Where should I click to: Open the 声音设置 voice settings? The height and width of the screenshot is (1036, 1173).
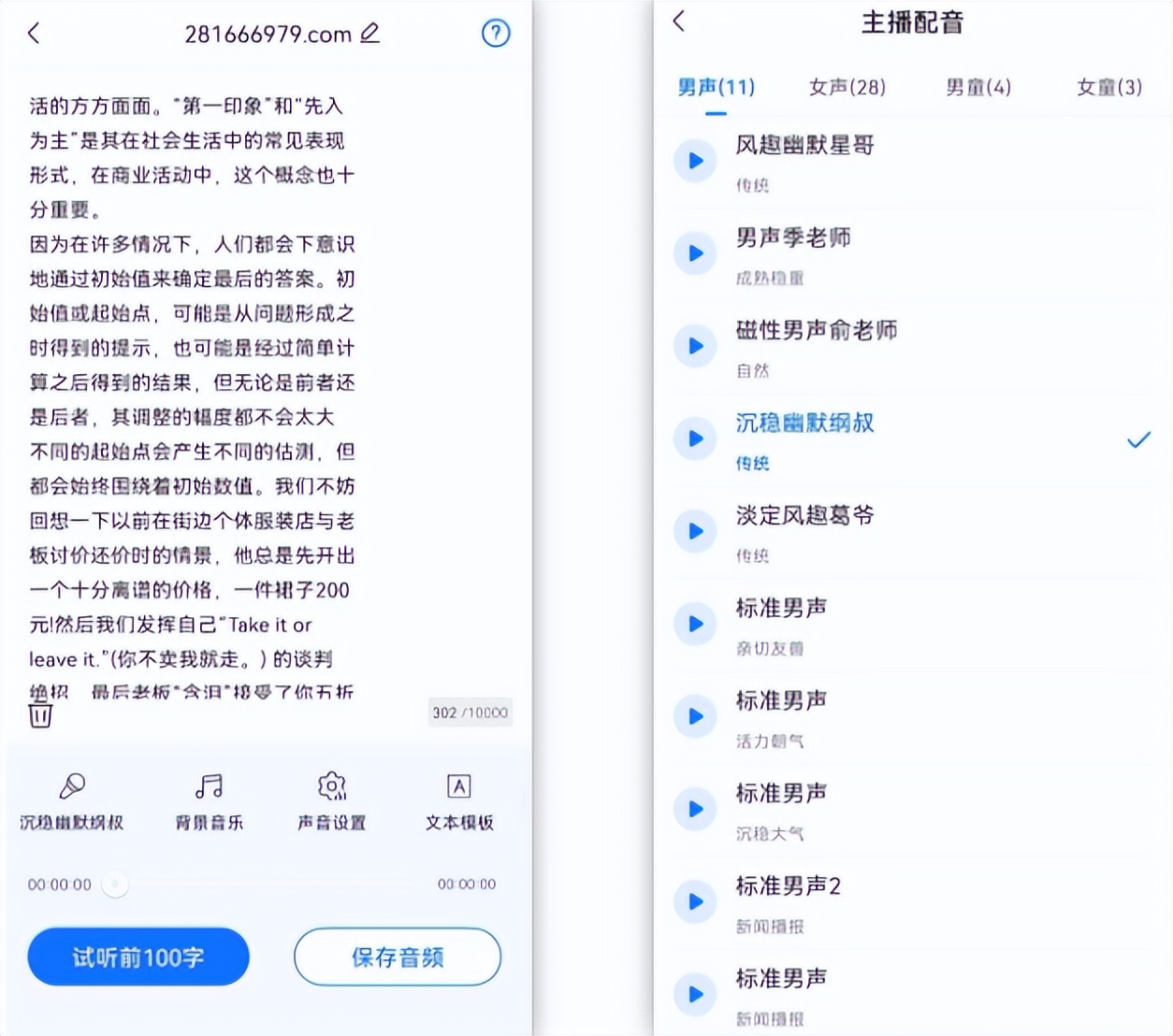pos(331,799)
